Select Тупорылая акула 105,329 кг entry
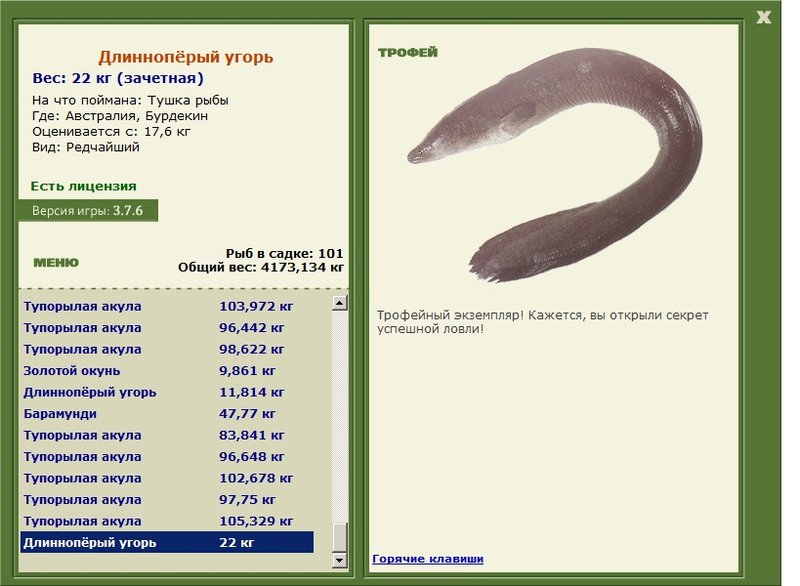Viewport: 800px width, 586px height. point(167,521)
